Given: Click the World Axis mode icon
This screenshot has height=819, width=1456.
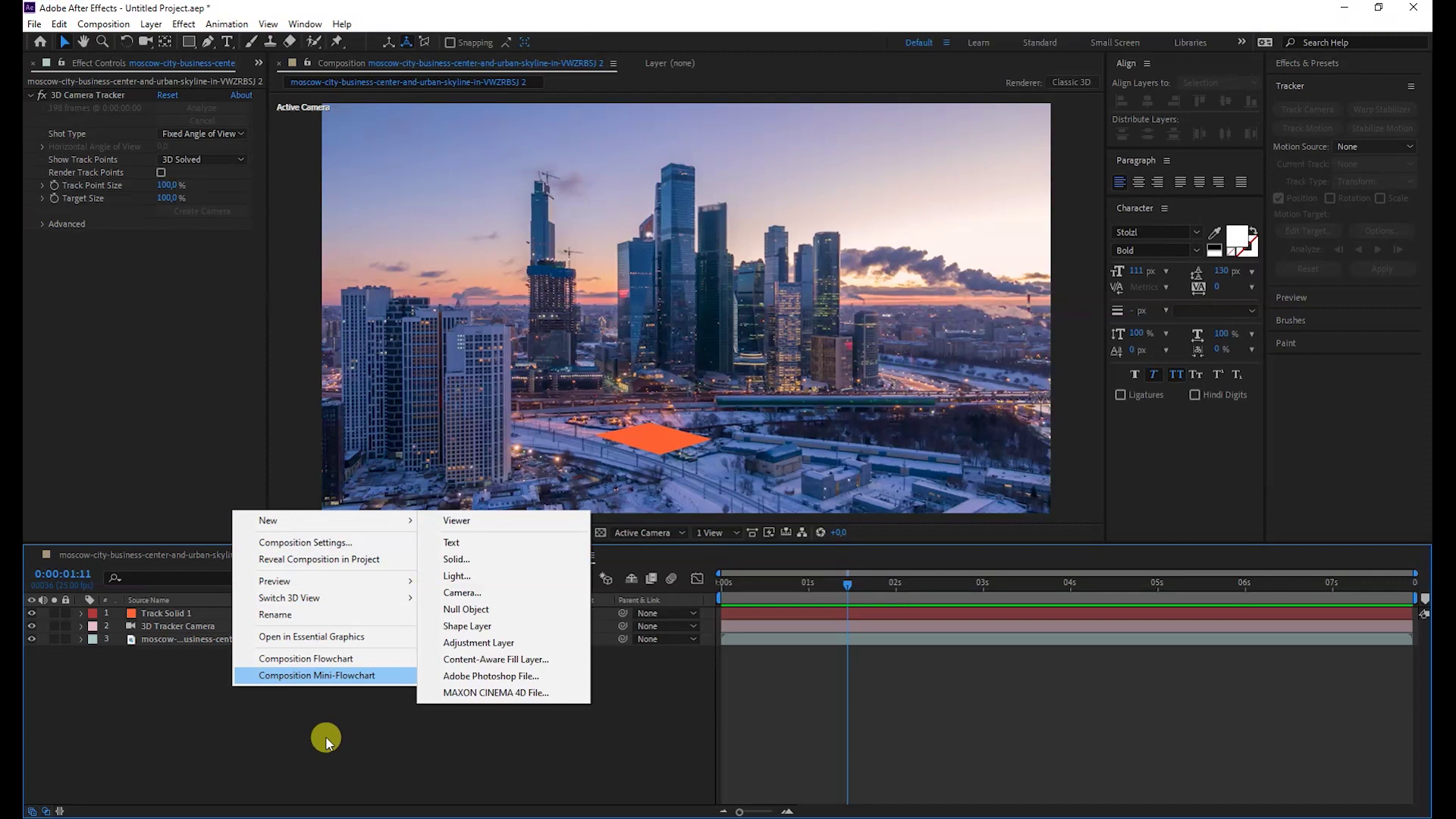Looking at the screenshot, I should coord(406,42).
